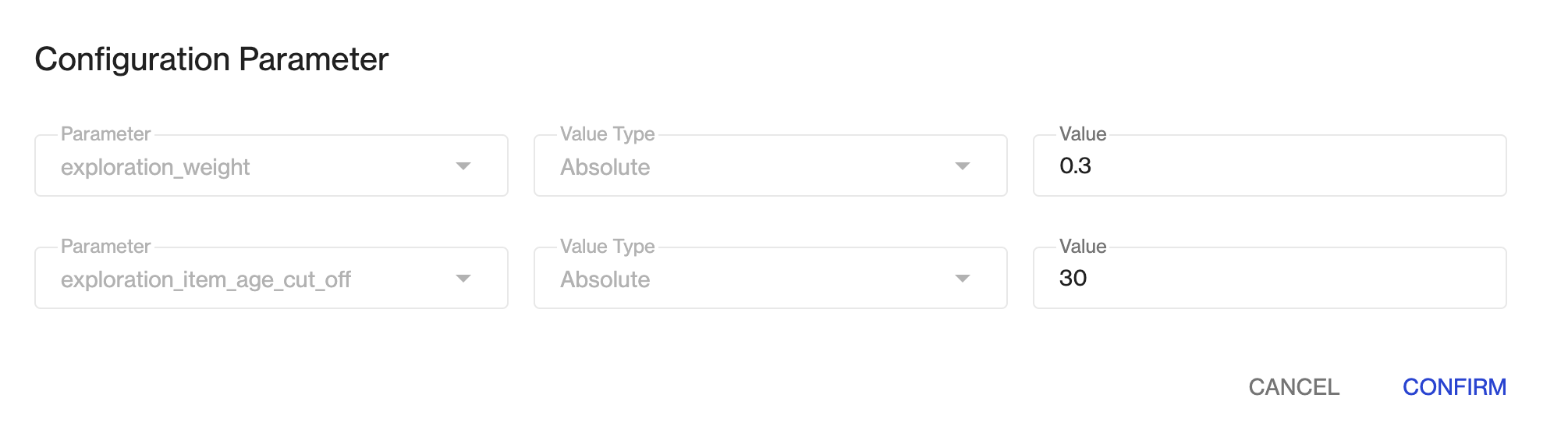Open the exploration_item_age_cut_off Parameter dropdown
The width and height of the screenshot is (1568, 448).
pyautogui.click(x=271, y=279)
